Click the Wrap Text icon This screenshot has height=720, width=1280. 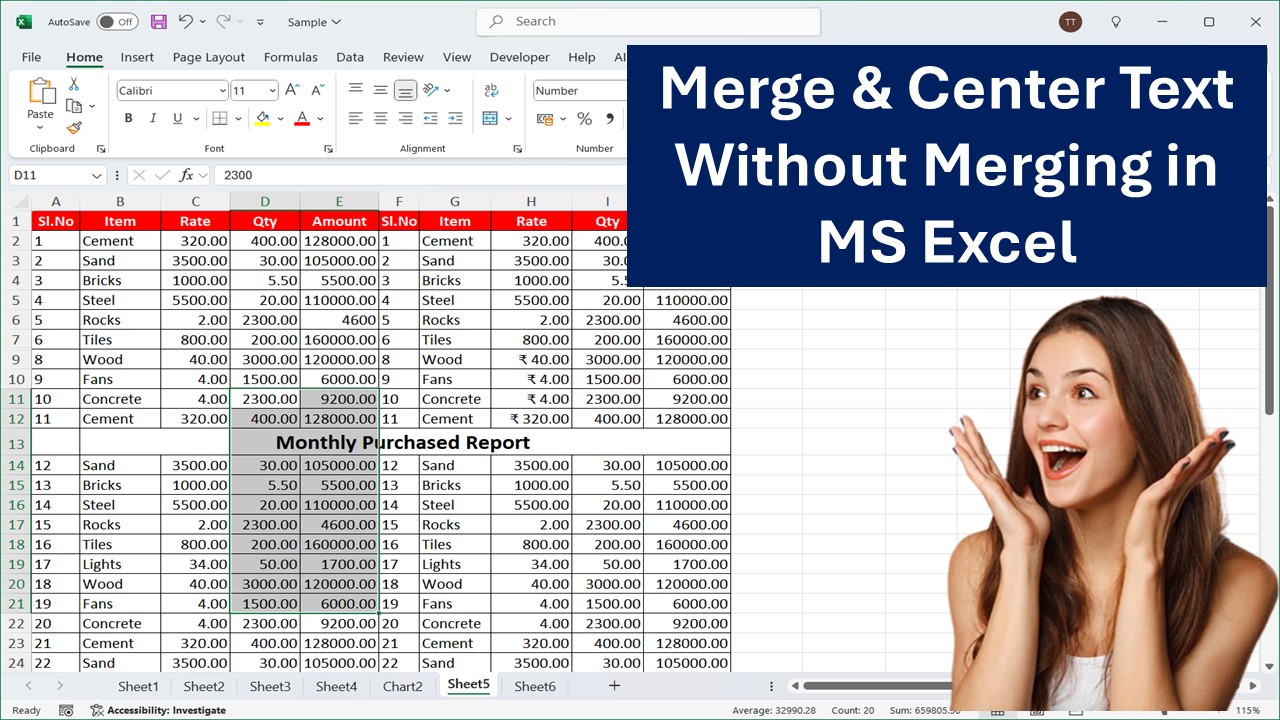490,90
